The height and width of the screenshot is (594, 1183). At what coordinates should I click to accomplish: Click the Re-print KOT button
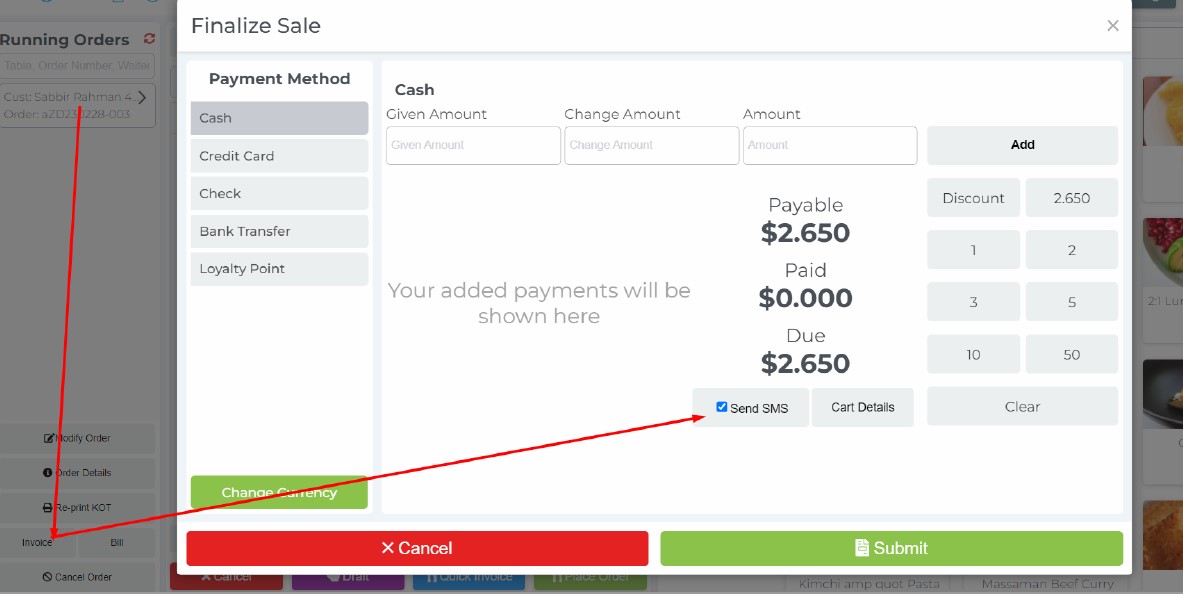[78, 508]
